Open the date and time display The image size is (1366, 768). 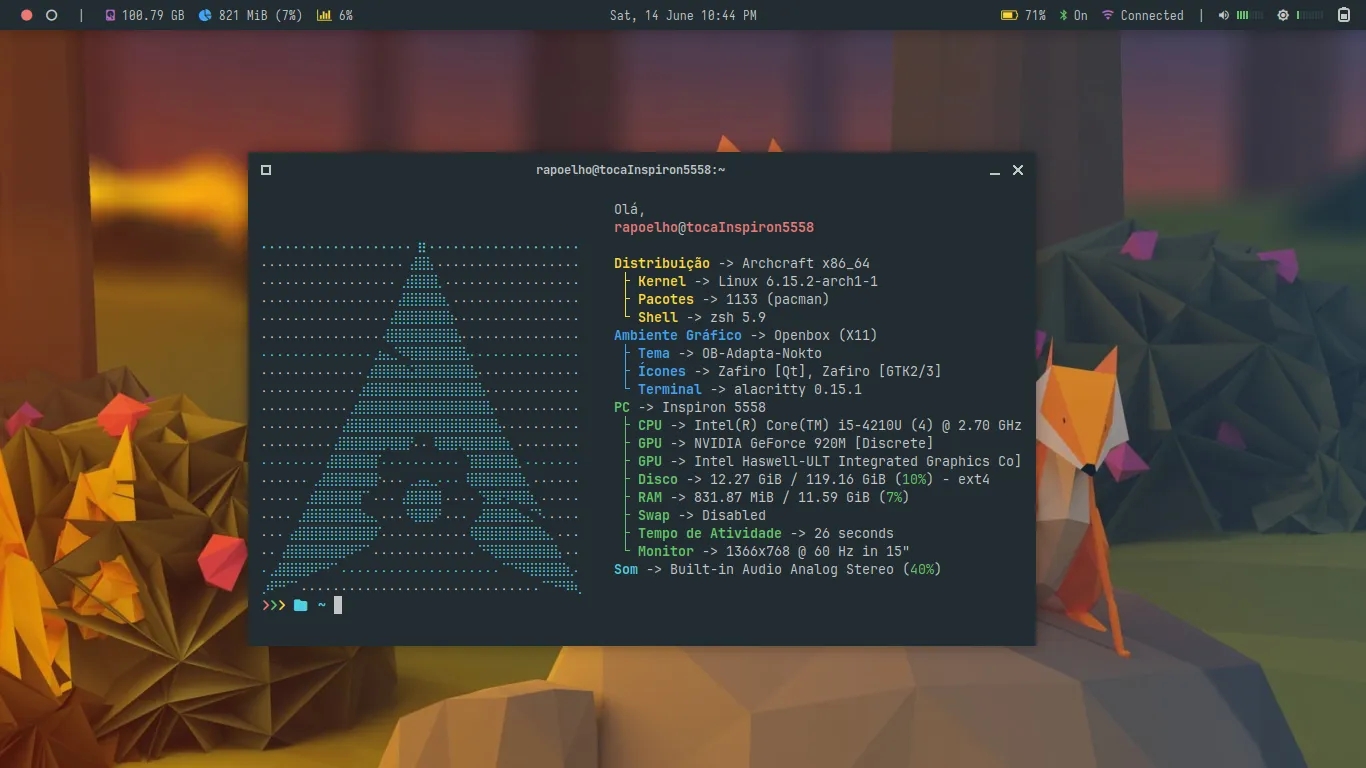coord(683,15)
